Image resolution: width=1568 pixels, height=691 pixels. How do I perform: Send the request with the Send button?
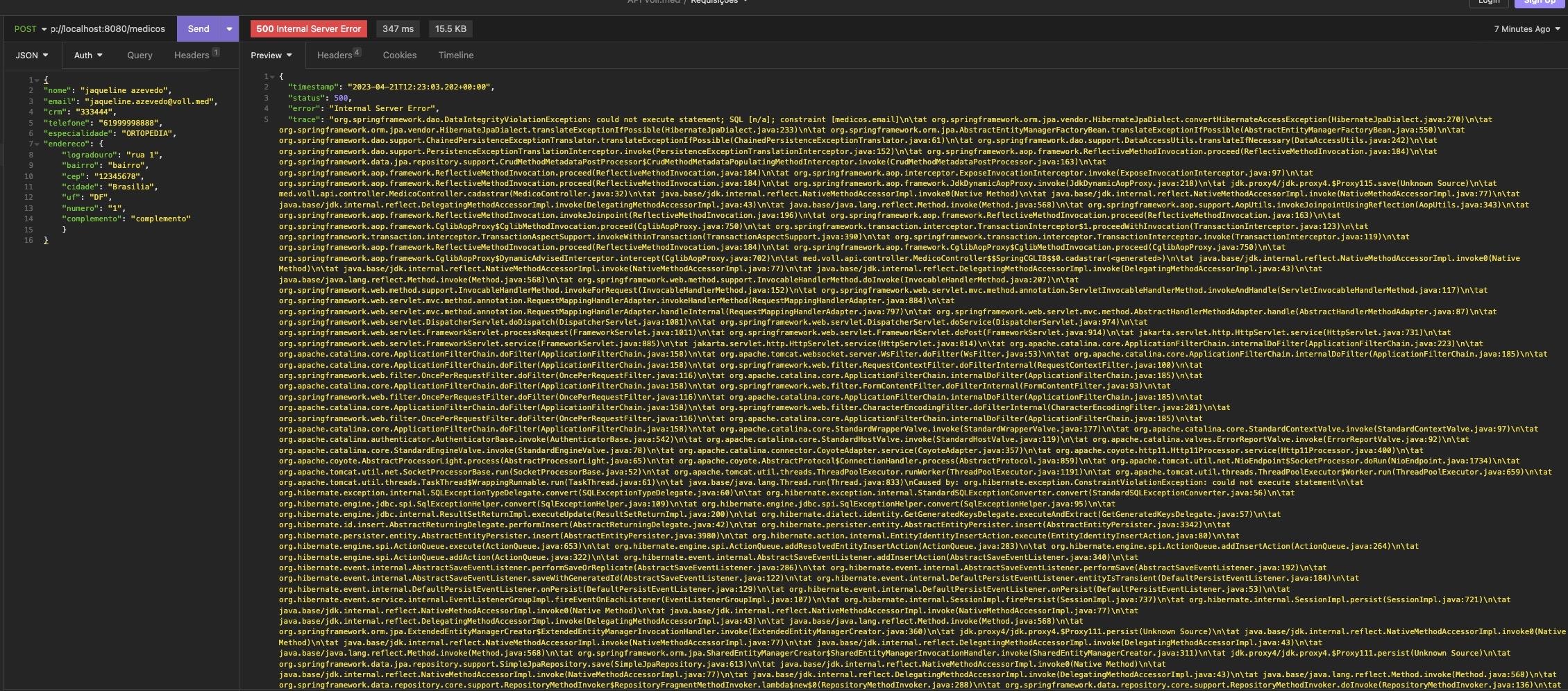pos(199,29)
